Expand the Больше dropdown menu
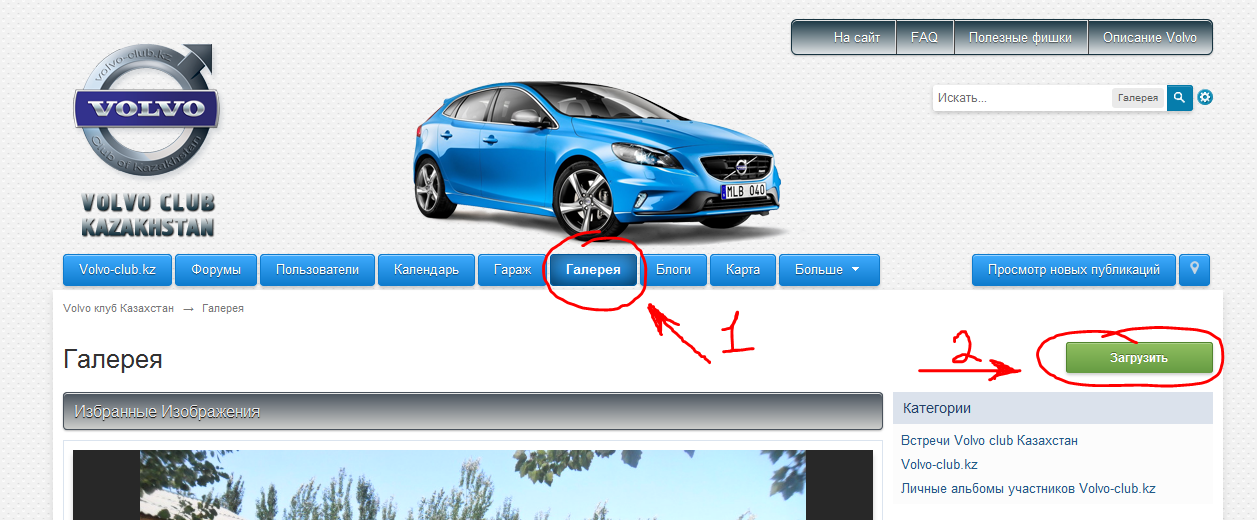Screen dimensions: 1257x520 pyautogui.click(x=828, y=270)
